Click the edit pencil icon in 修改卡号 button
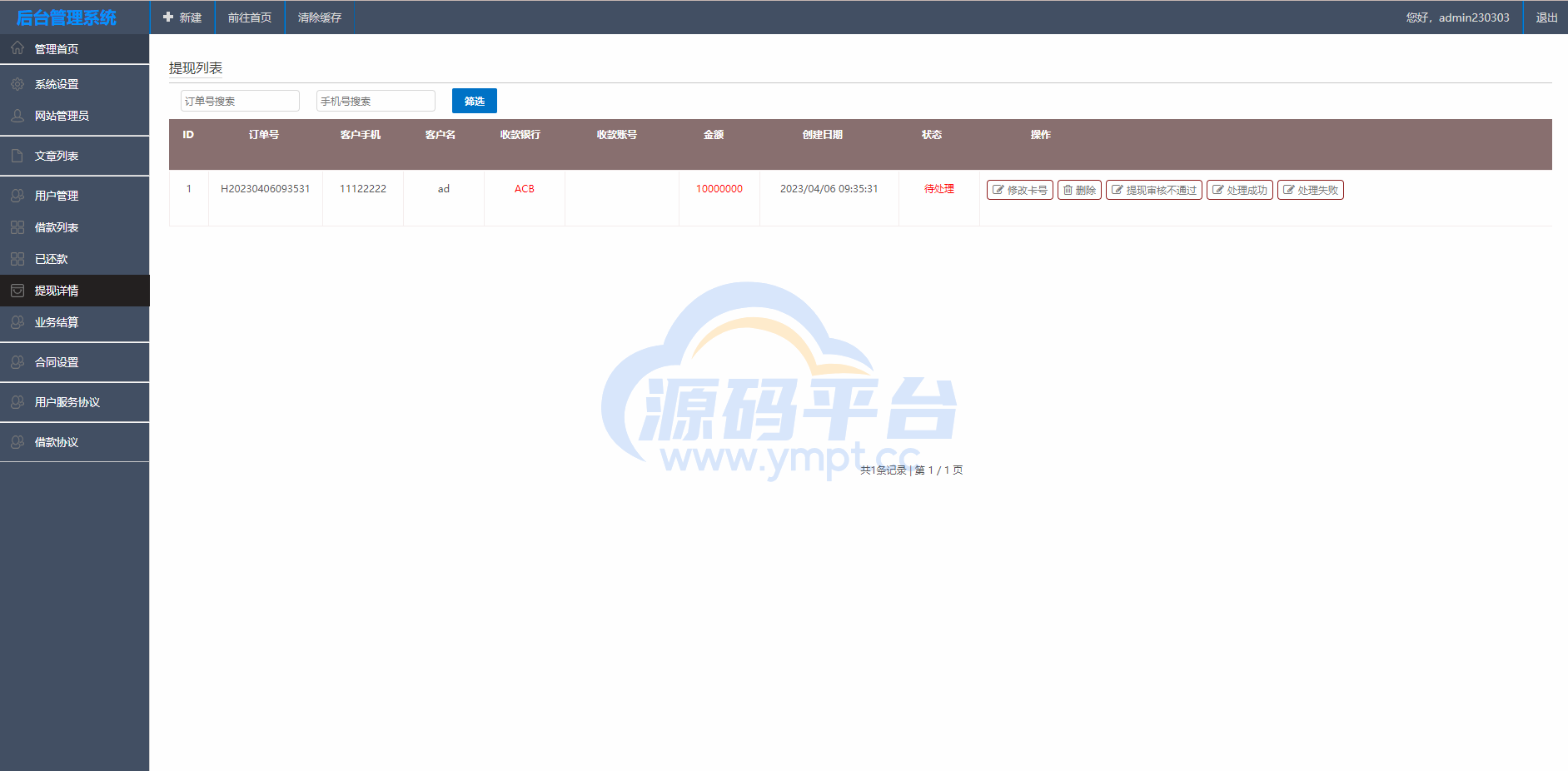Image resolution: width=1568 pixels, height=771 pixels. click(998, 190)
